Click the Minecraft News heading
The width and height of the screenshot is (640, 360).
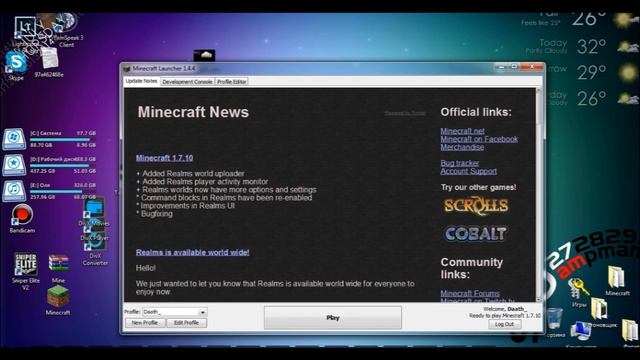pos(193,112)
